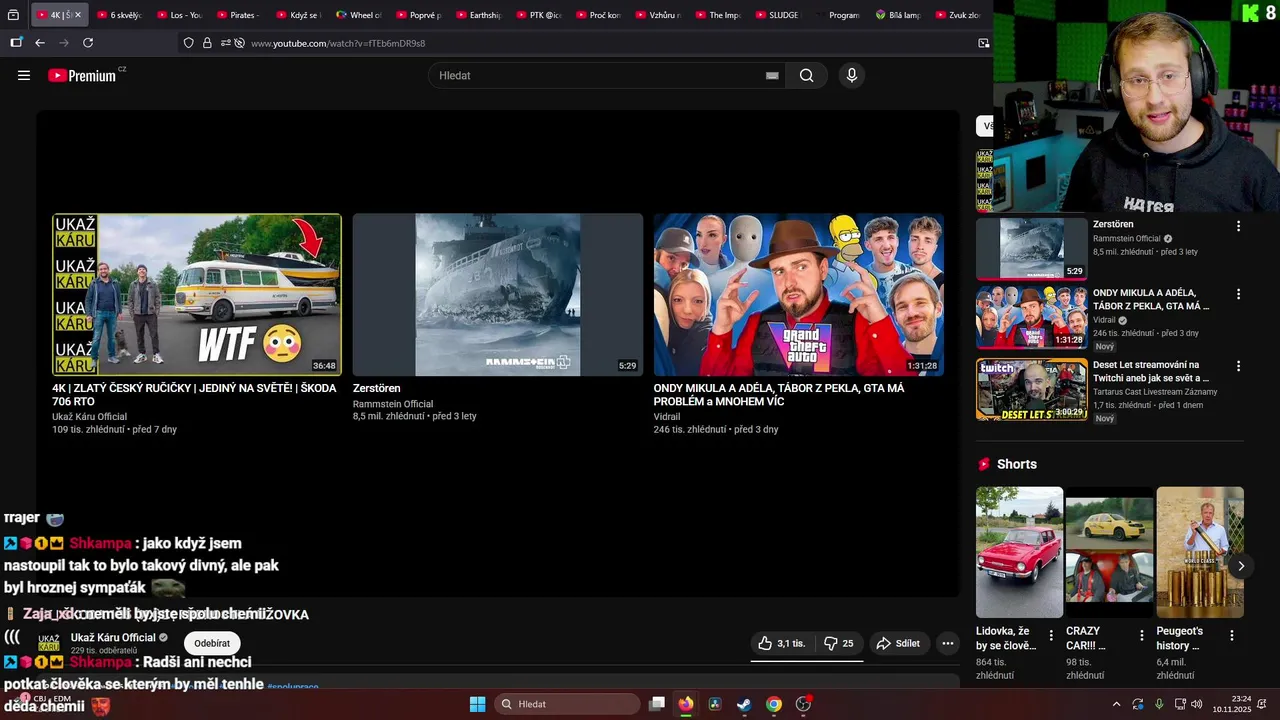Open options for 'Lidovka, že by se' Short

coord(1051,635)
